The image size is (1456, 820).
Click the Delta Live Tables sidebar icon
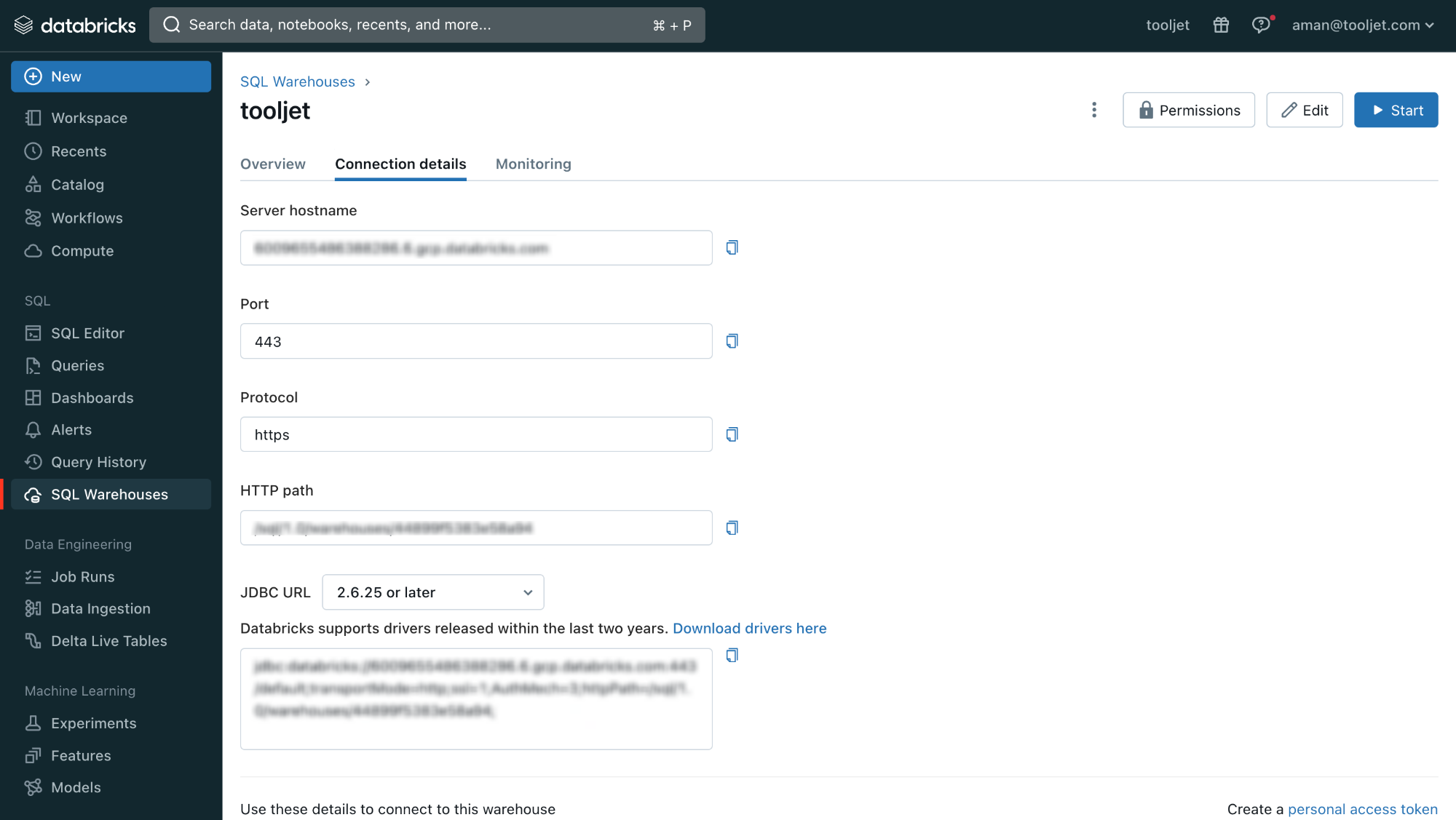click(x=33, y=640)
